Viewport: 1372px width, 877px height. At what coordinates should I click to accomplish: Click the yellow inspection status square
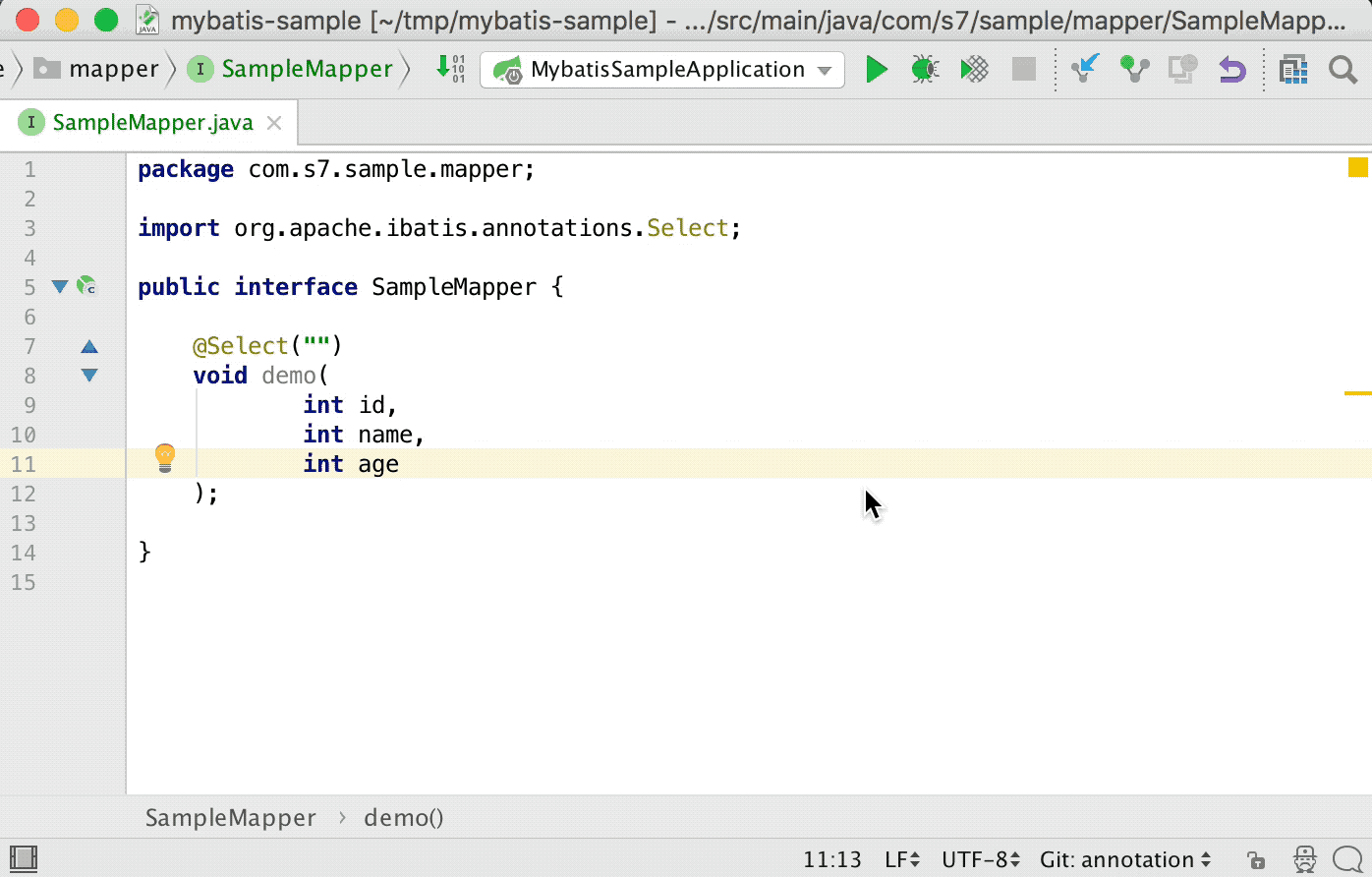(x=1357, y=167)
